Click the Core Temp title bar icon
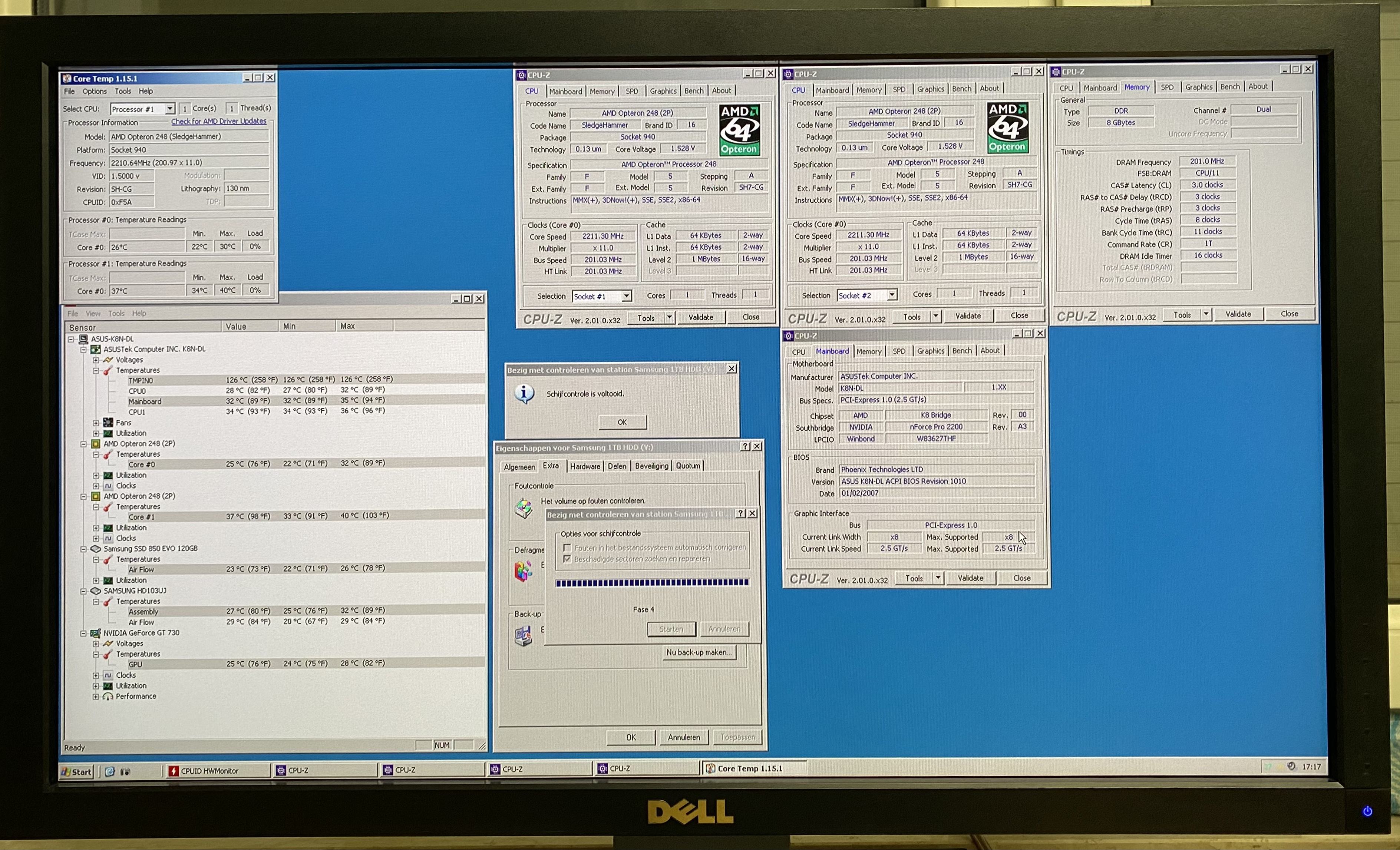 point(67,79)
